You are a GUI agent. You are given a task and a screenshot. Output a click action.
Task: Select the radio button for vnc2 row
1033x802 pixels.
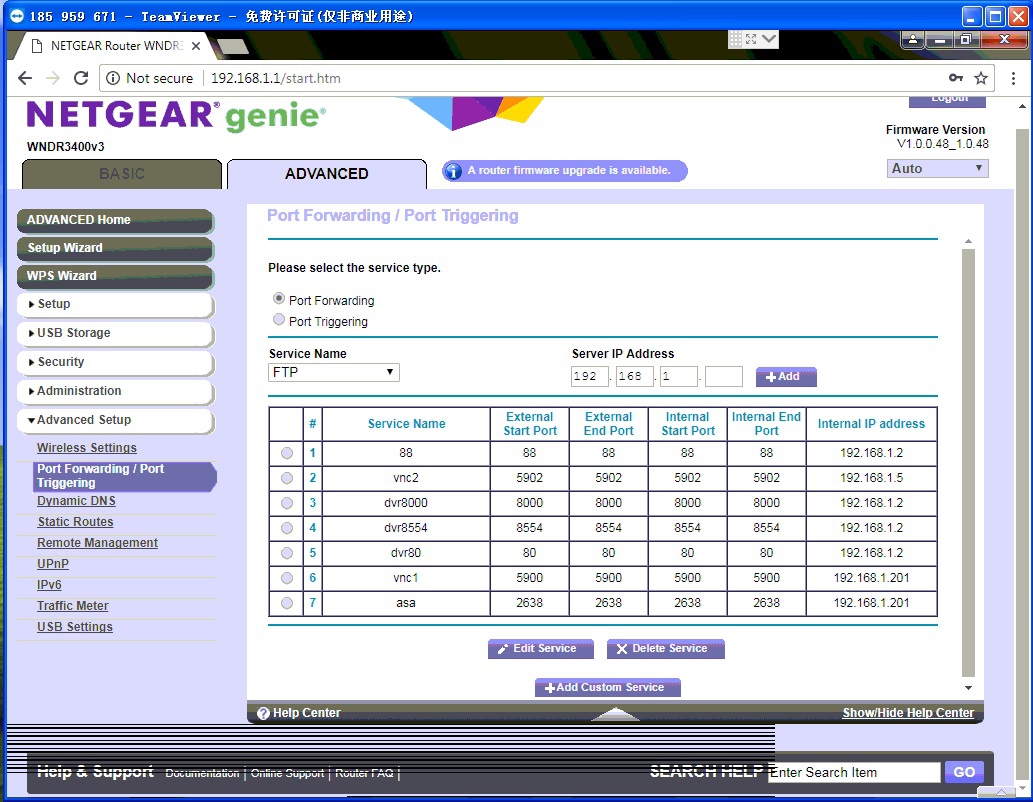click(287, 478)
